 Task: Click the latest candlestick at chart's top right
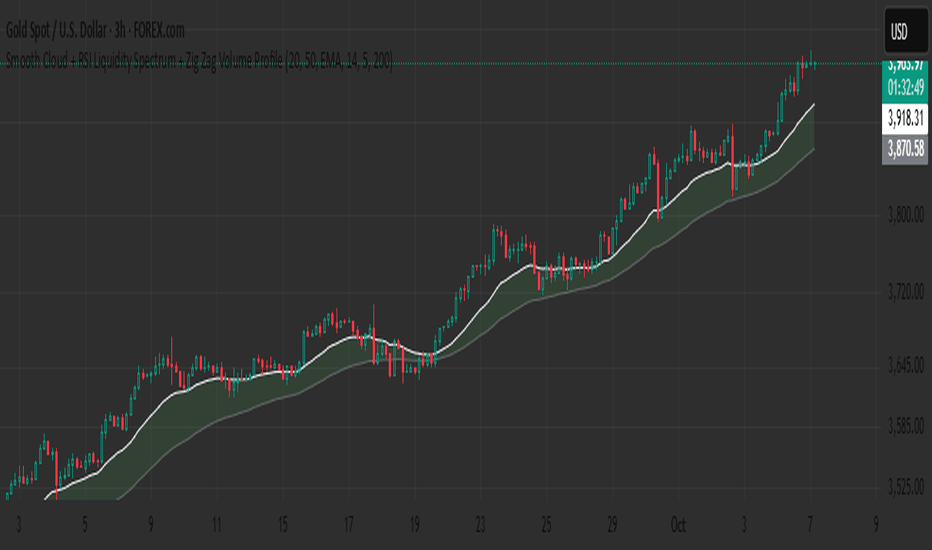[814, 64]
